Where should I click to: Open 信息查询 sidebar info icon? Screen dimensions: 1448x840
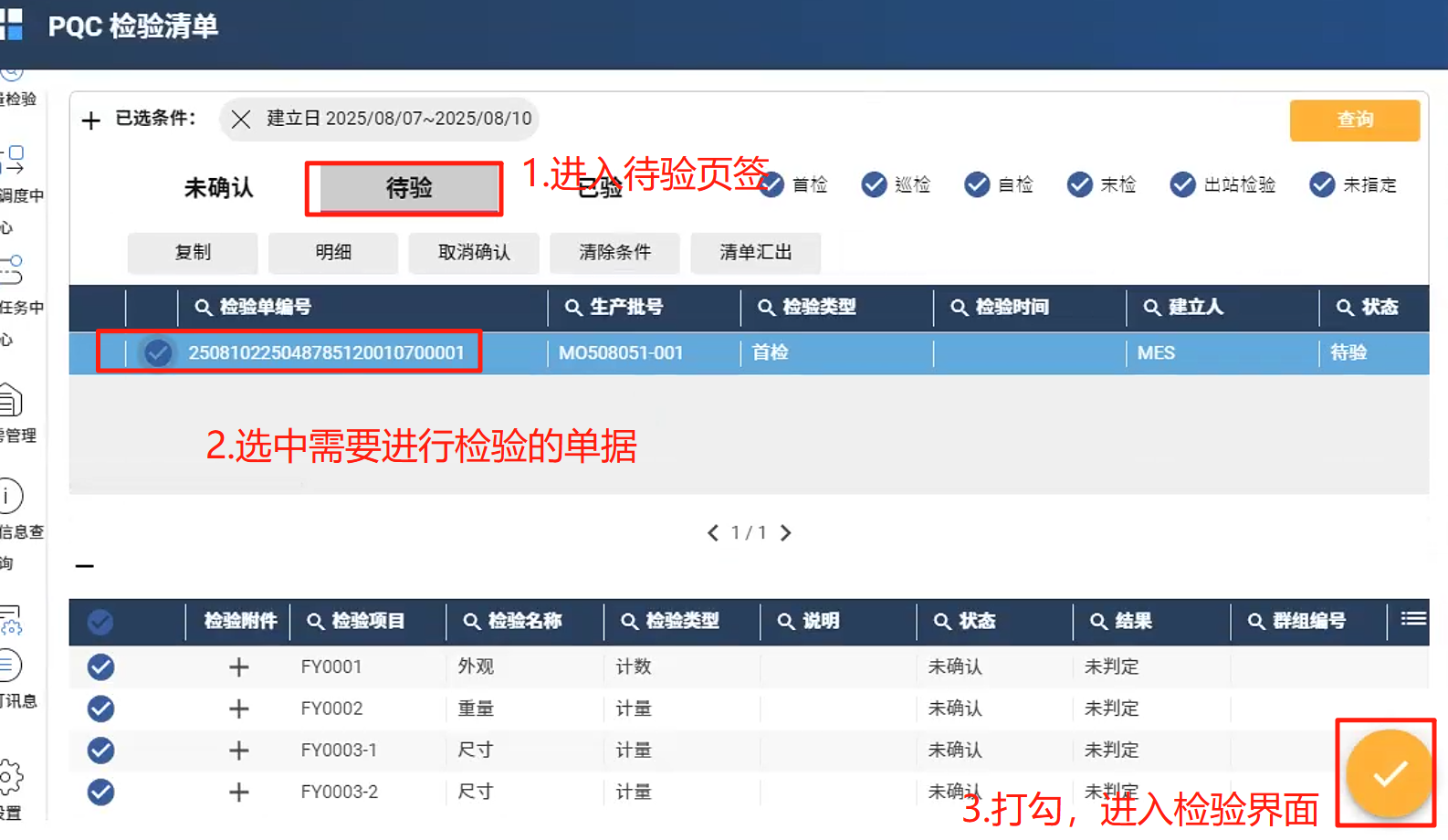coord(11,496)
